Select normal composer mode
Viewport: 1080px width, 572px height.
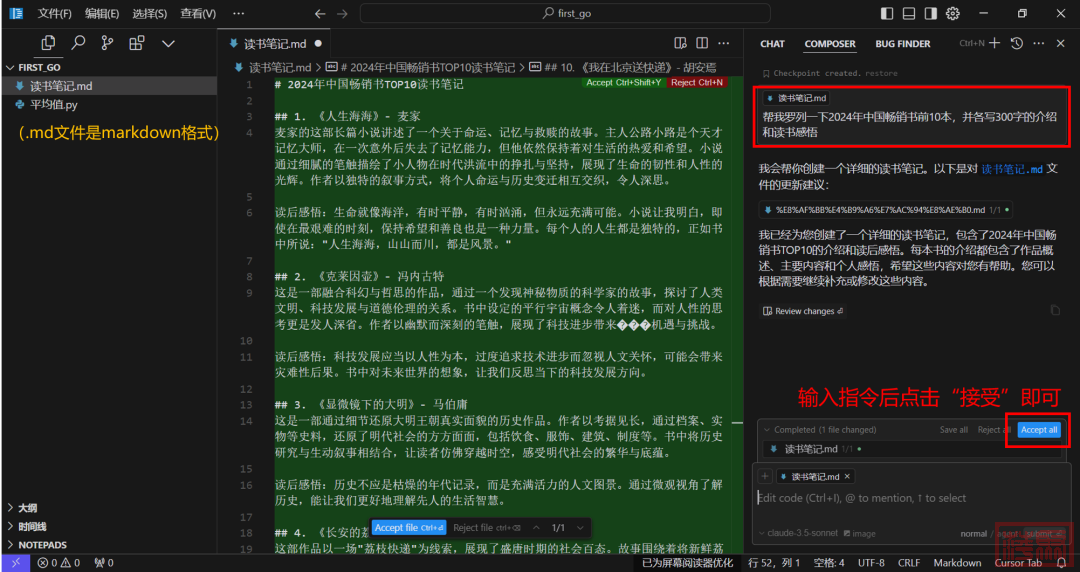[x=973, y=533]
